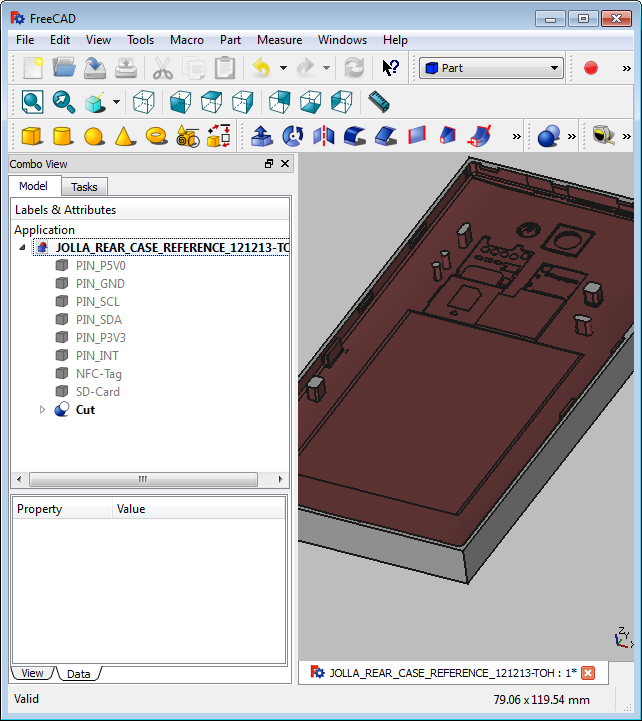The image size is (642, 721).
Task: Open the Part workbench selector dropdown
Action: click(x=491, y=68)
